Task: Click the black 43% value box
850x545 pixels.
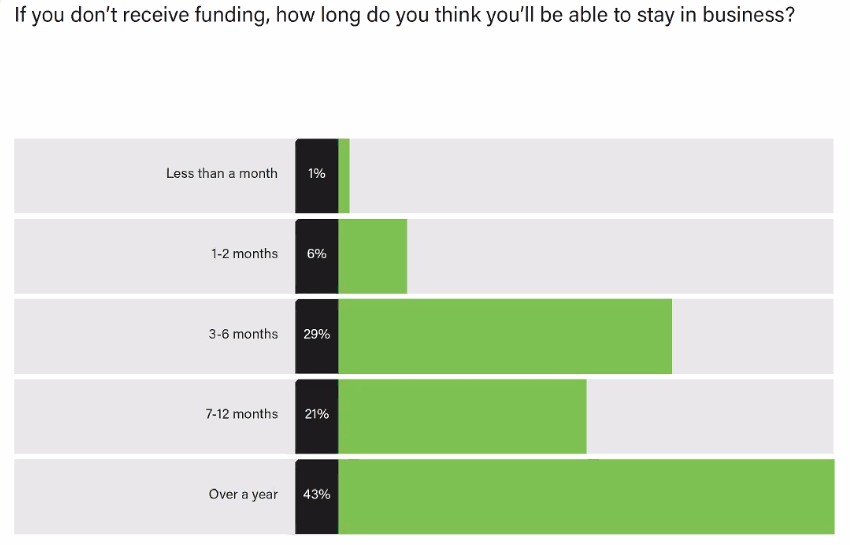Action: point(317,497)
